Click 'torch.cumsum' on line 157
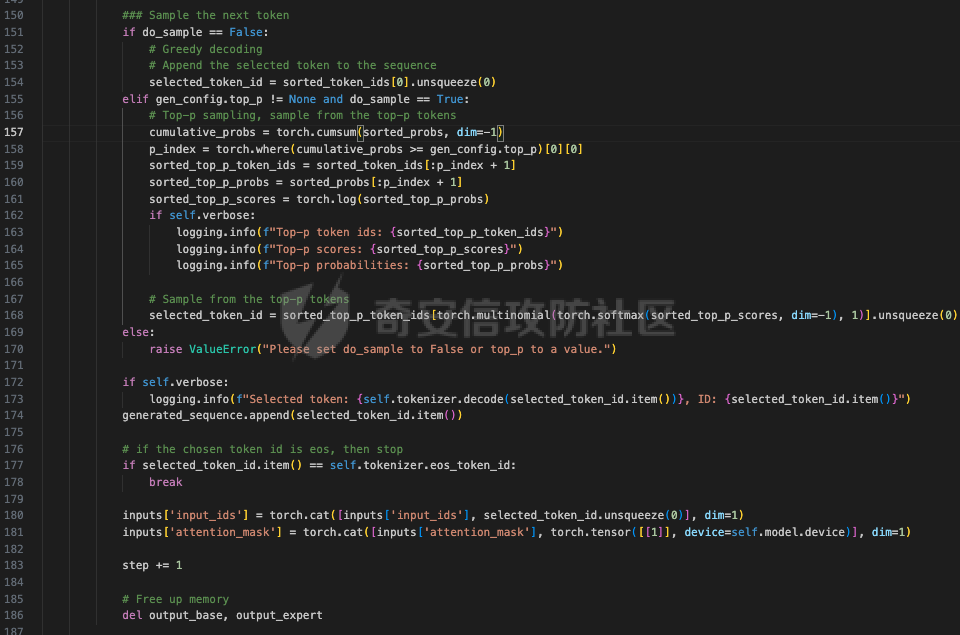The height and width of the screenshot is (635, 960). pos(316,132)
